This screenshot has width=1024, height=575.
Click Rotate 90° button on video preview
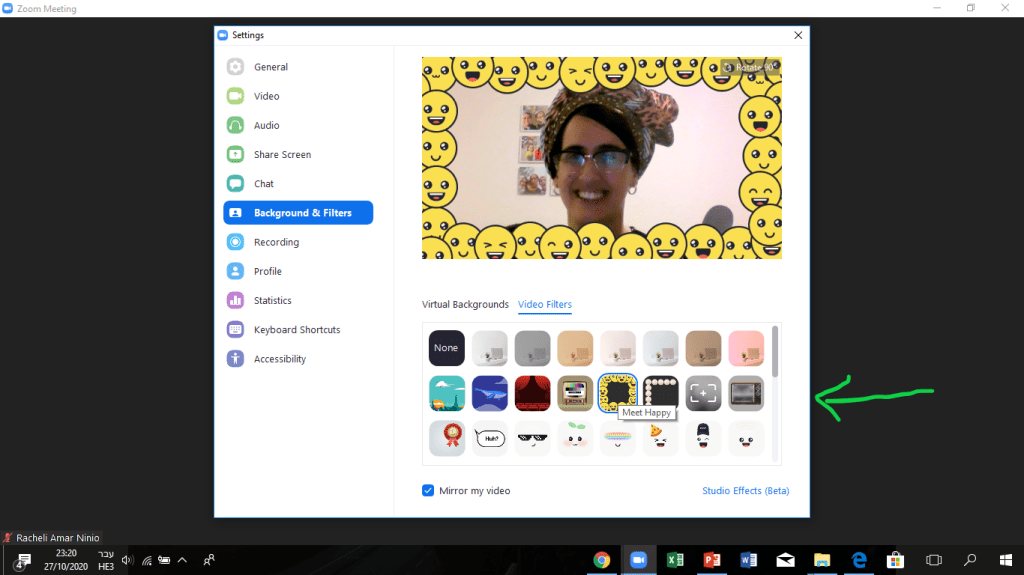(x=749, y=67)
